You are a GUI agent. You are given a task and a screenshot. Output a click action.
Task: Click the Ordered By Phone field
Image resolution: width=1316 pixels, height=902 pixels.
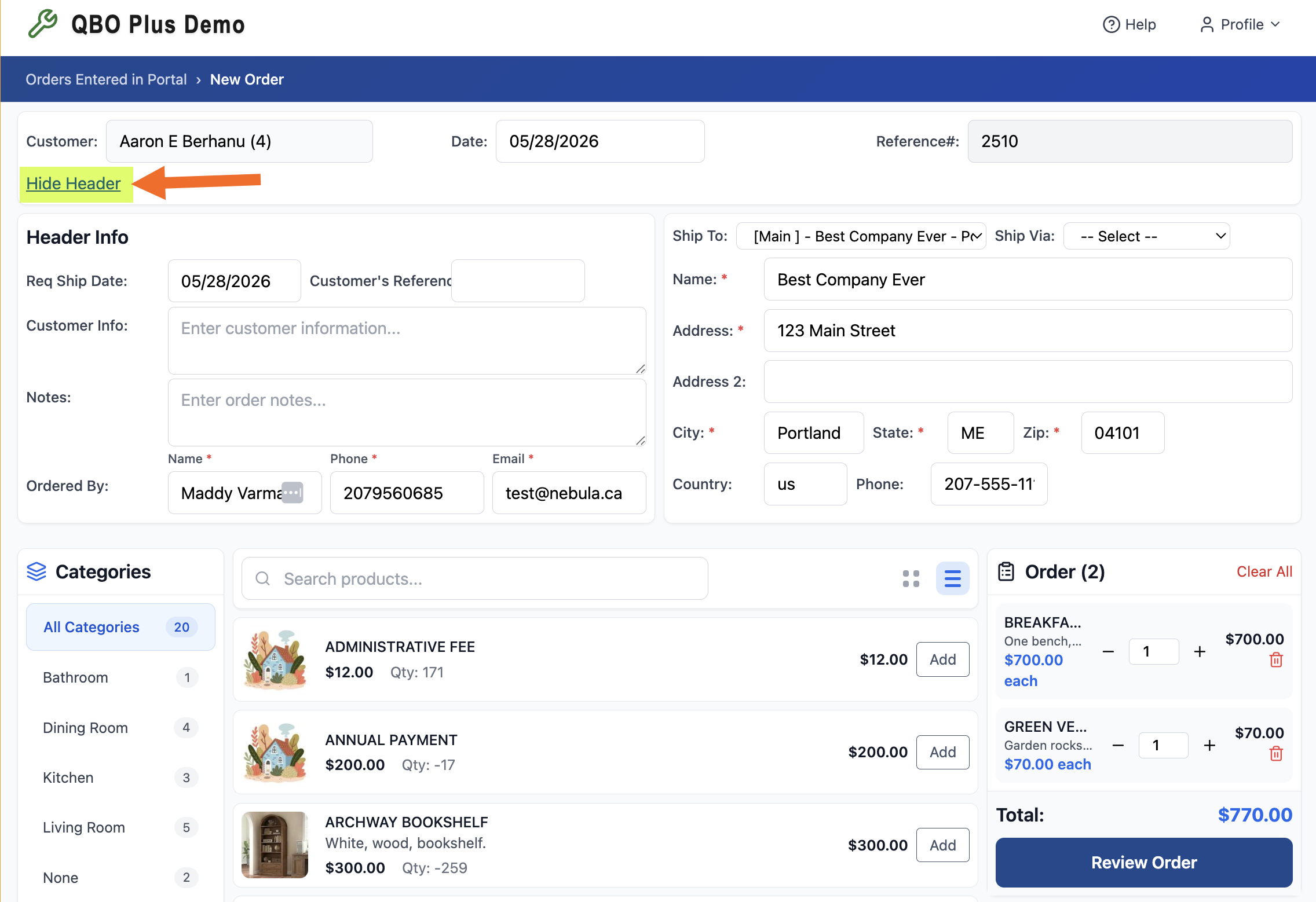[407, 493]
